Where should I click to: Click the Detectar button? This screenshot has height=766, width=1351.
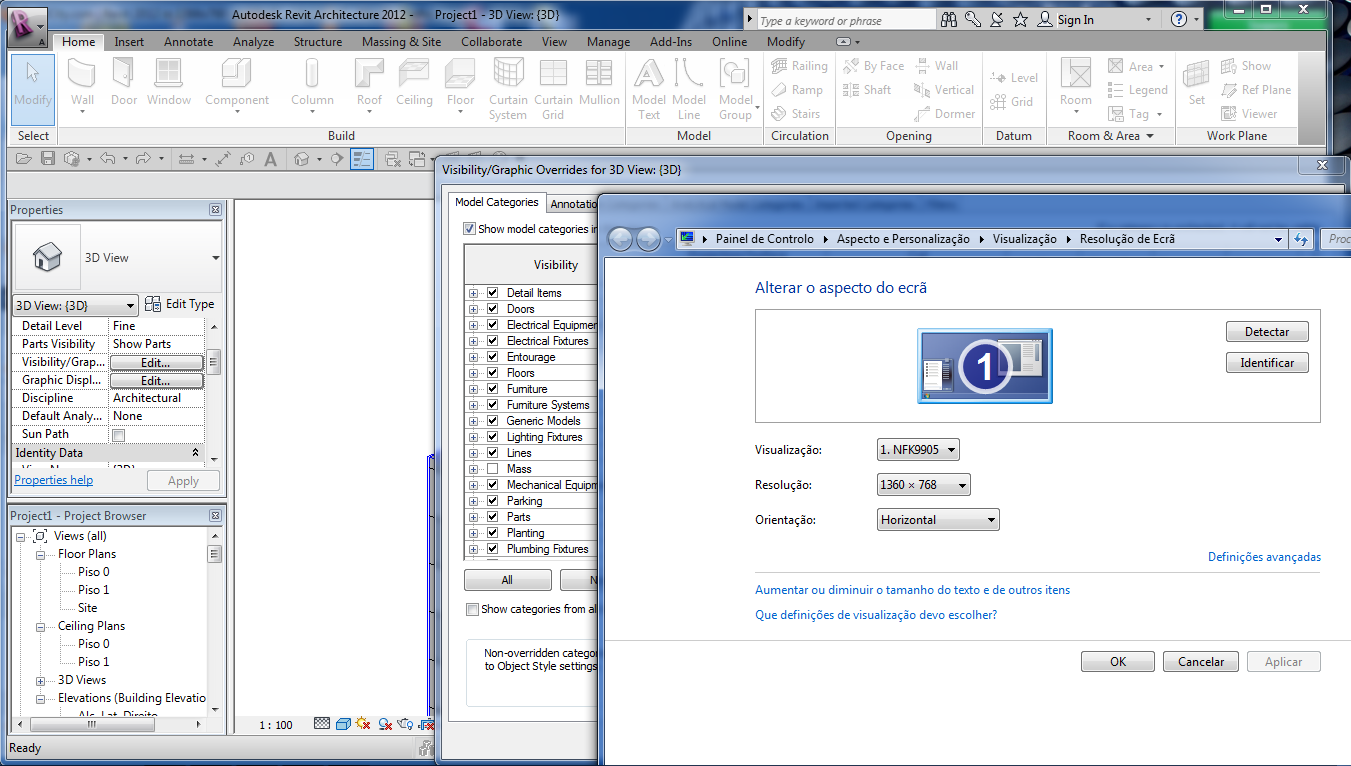coord(1267,332)
